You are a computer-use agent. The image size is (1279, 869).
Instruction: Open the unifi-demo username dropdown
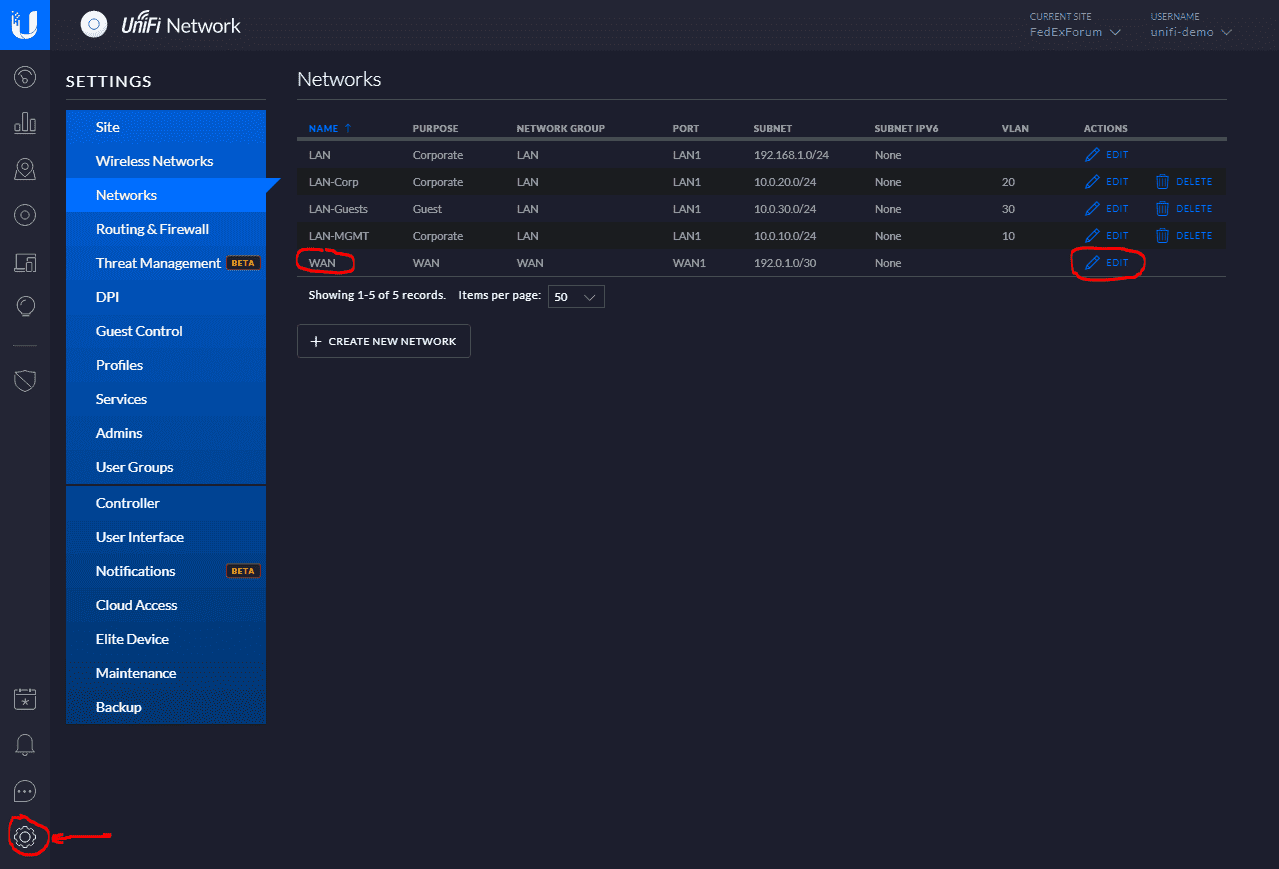(x=1190, y=32)
